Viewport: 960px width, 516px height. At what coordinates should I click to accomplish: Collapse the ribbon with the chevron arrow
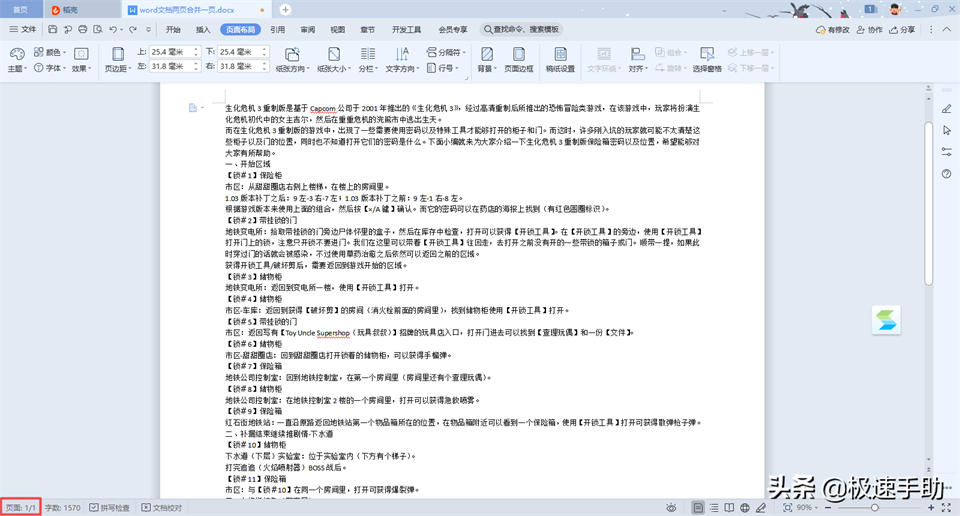[x=946, y=30]
